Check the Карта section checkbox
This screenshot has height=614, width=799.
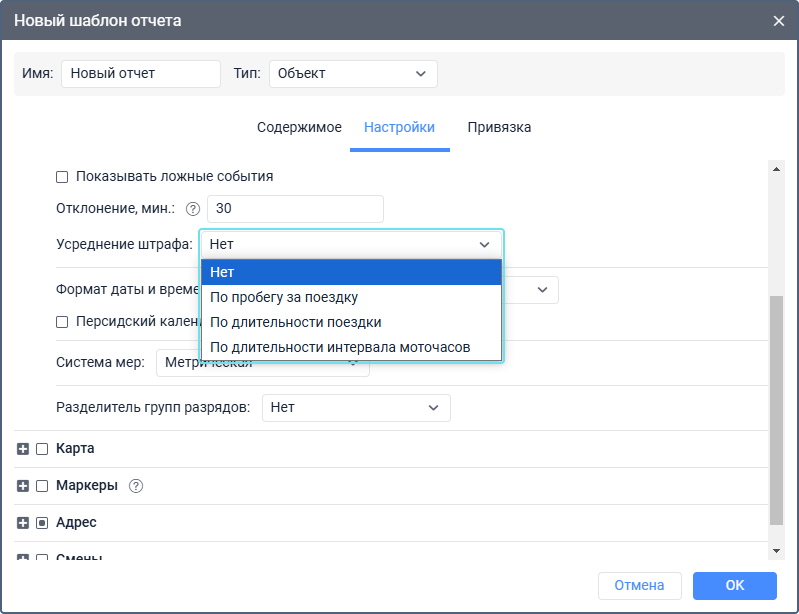42,449
